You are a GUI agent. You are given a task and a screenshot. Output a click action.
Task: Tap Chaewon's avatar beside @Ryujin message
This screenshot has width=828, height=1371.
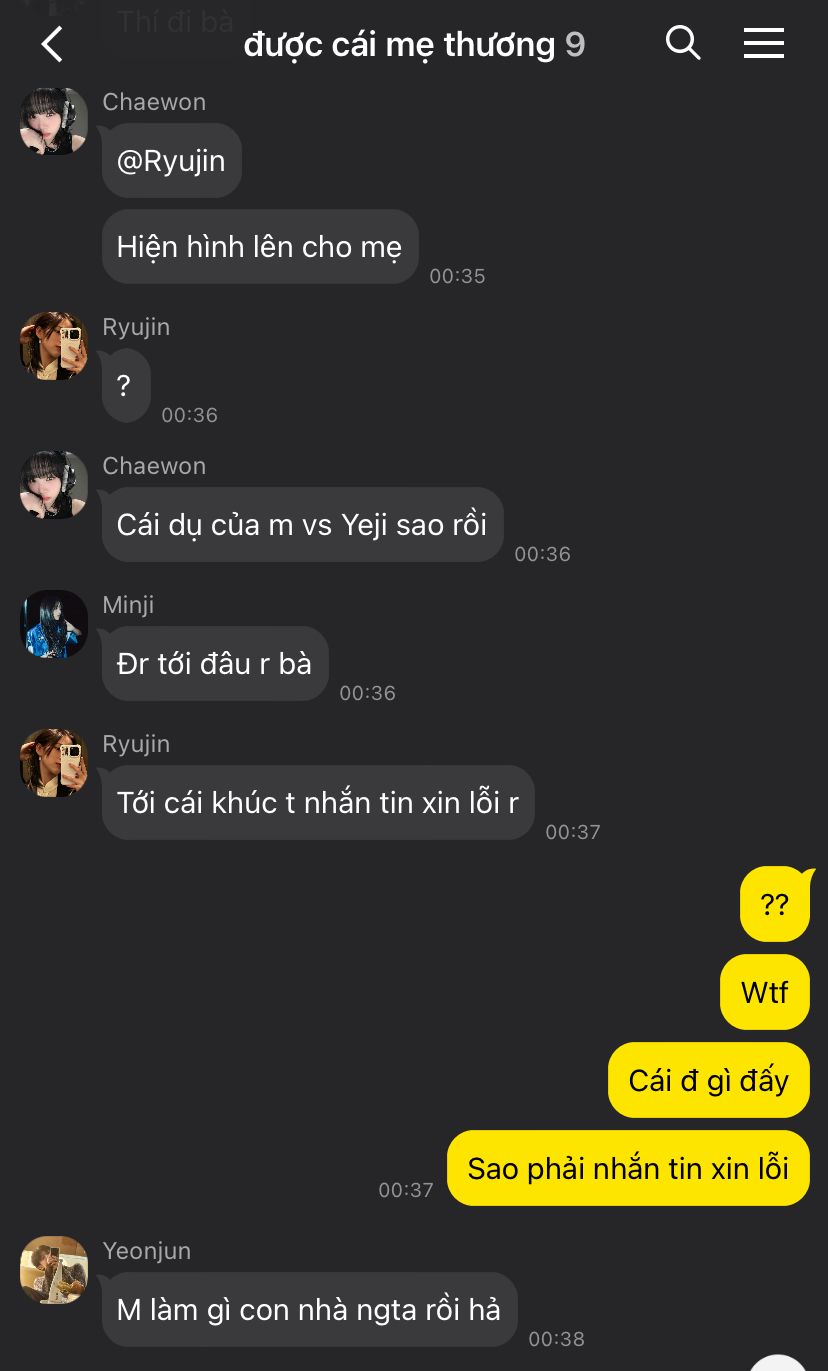click(54, 121)
